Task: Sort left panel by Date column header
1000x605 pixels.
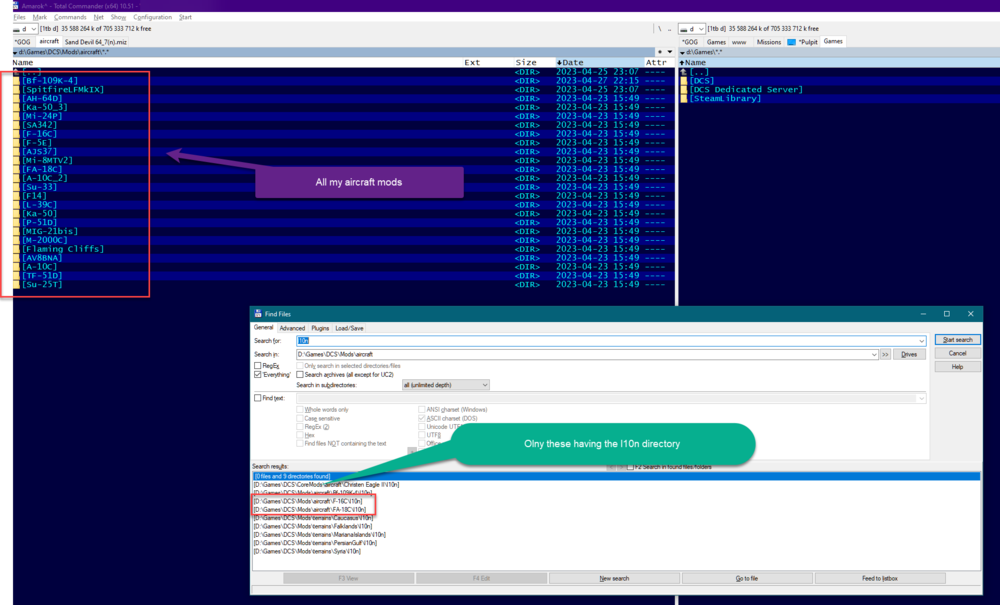Action: [x=598, y=62]
